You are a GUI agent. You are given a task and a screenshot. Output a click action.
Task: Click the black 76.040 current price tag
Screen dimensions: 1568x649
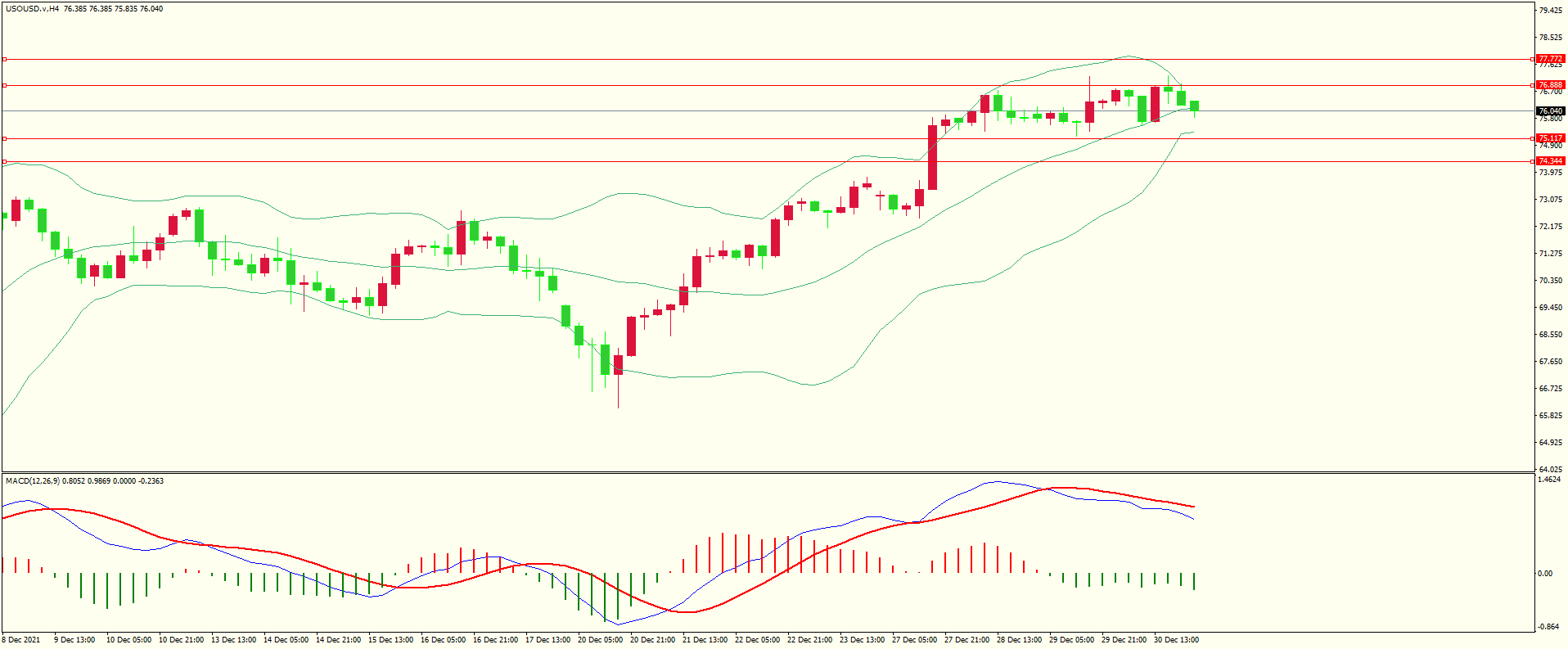point(1550,111)
